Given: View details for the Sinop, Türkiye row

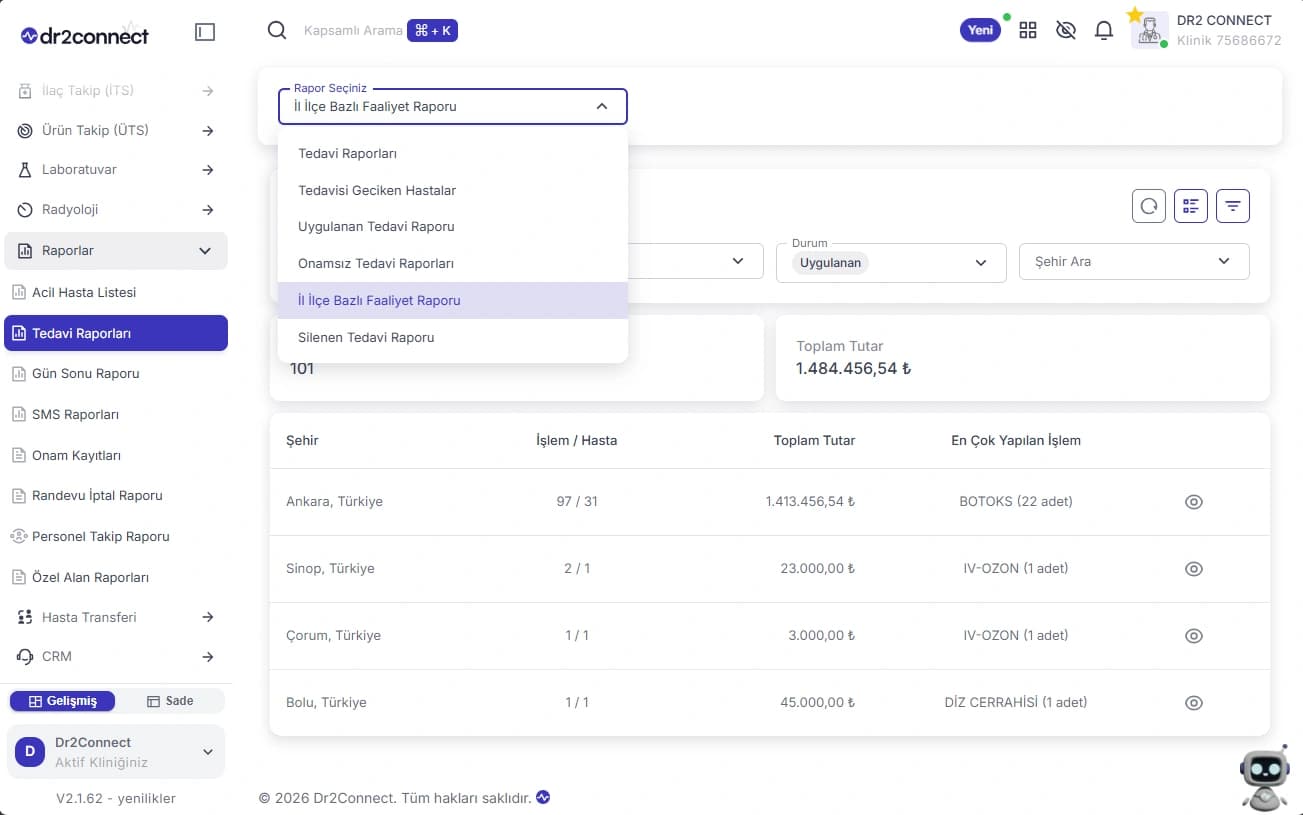Looking at the screenshot, I should (x=1193, y=569).
